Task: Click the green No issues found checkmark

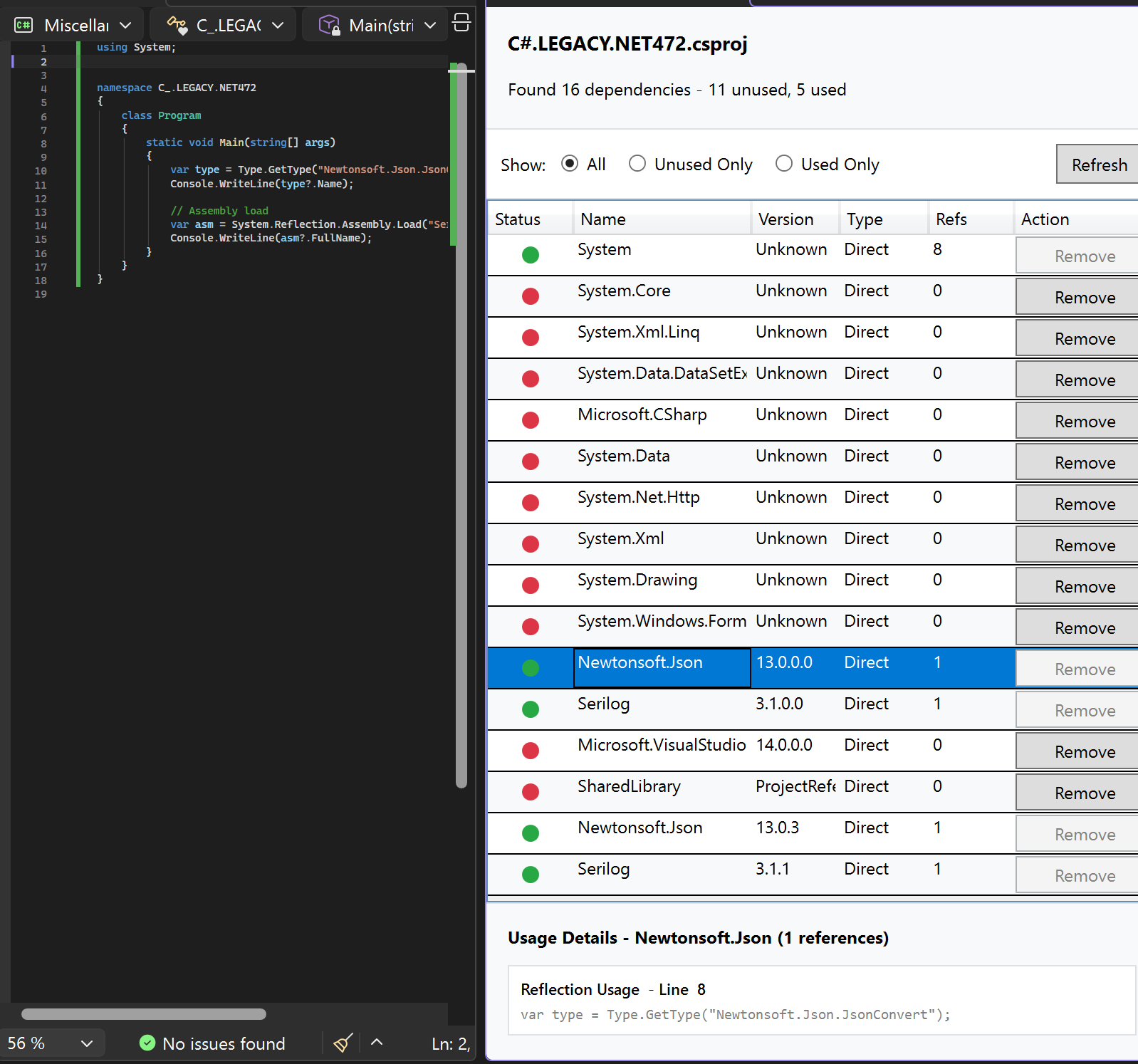Action: coord(147,1043)
